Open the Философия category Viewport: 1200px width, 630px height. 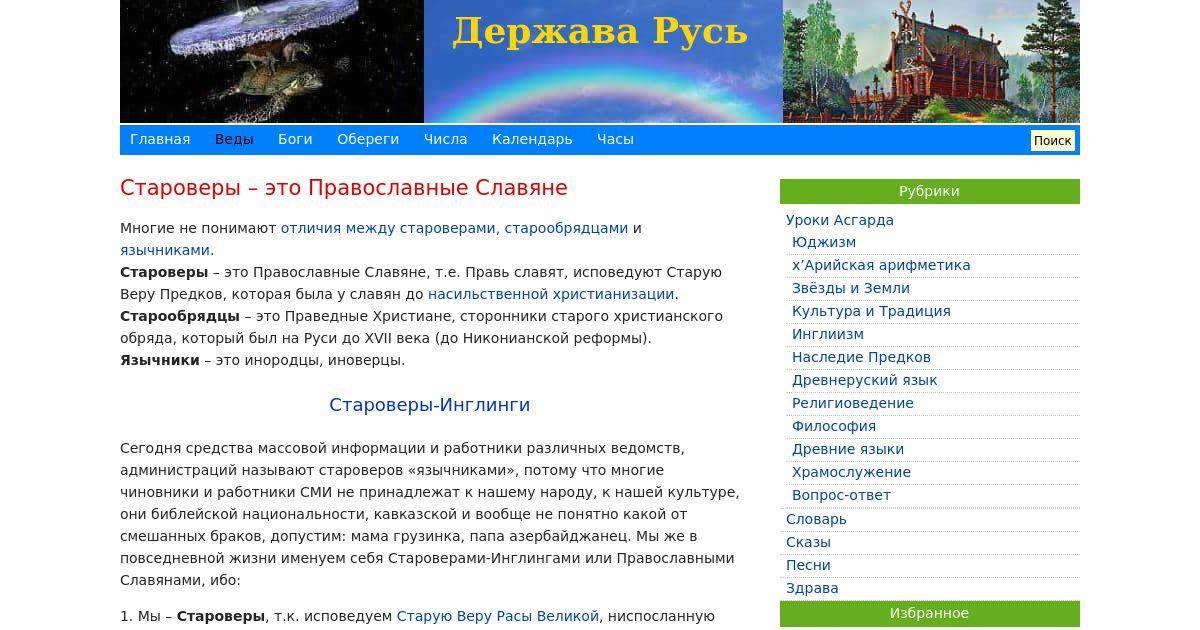(834, 426)
